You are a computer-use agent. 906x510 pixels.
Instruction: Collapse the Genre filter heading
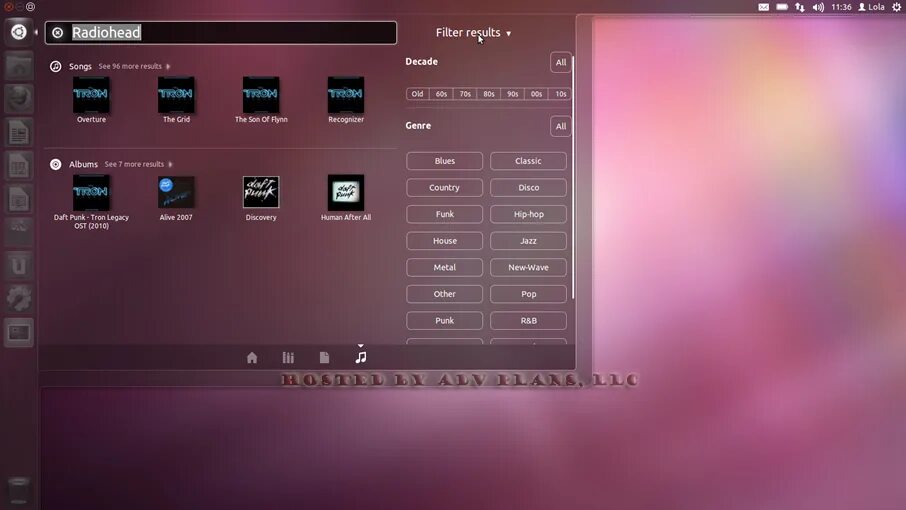tap(418, 126)
